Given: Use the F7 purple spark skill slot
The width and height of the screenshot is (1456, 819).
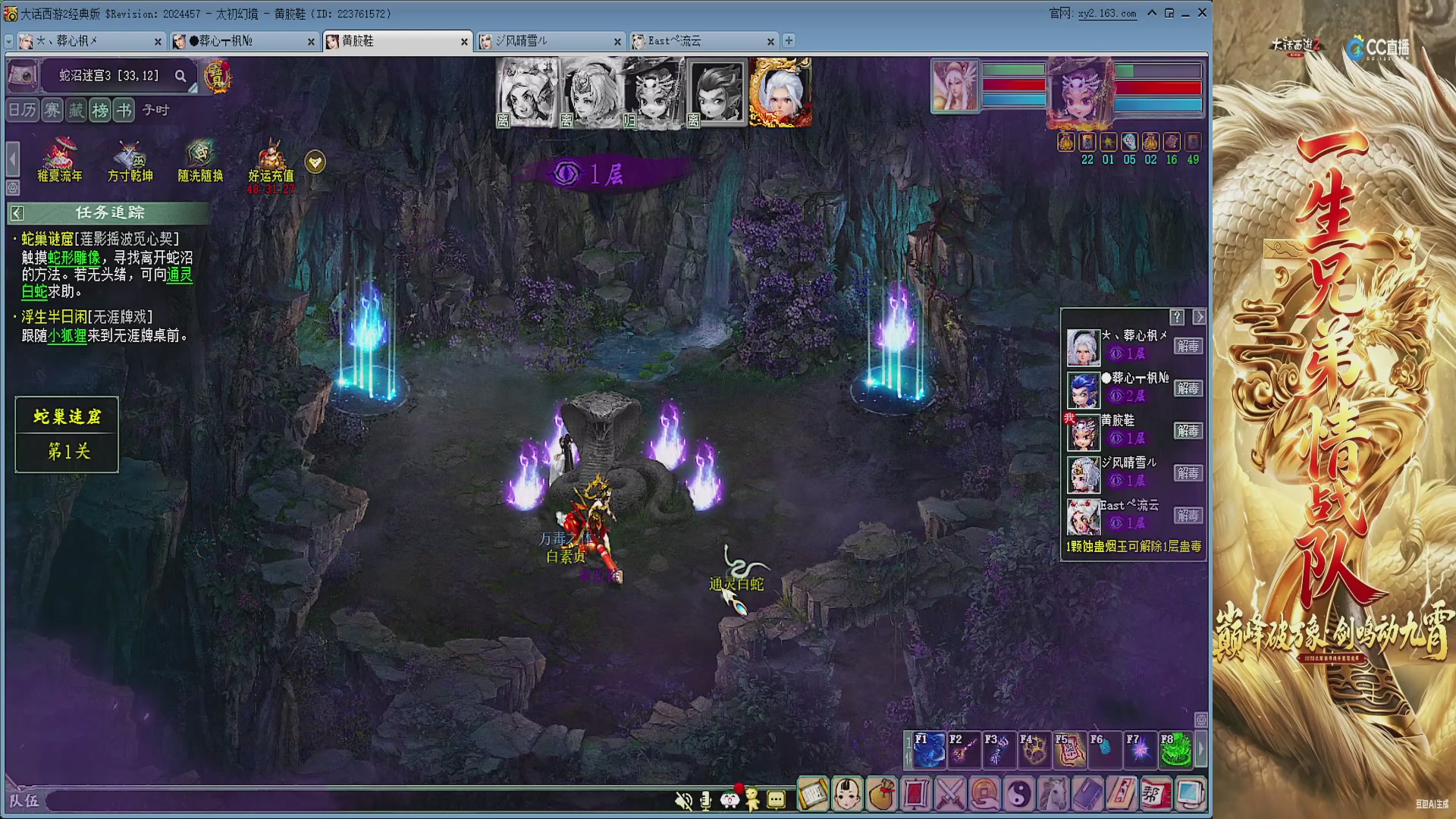Looking at the screenshot, I should [1140, 749].
